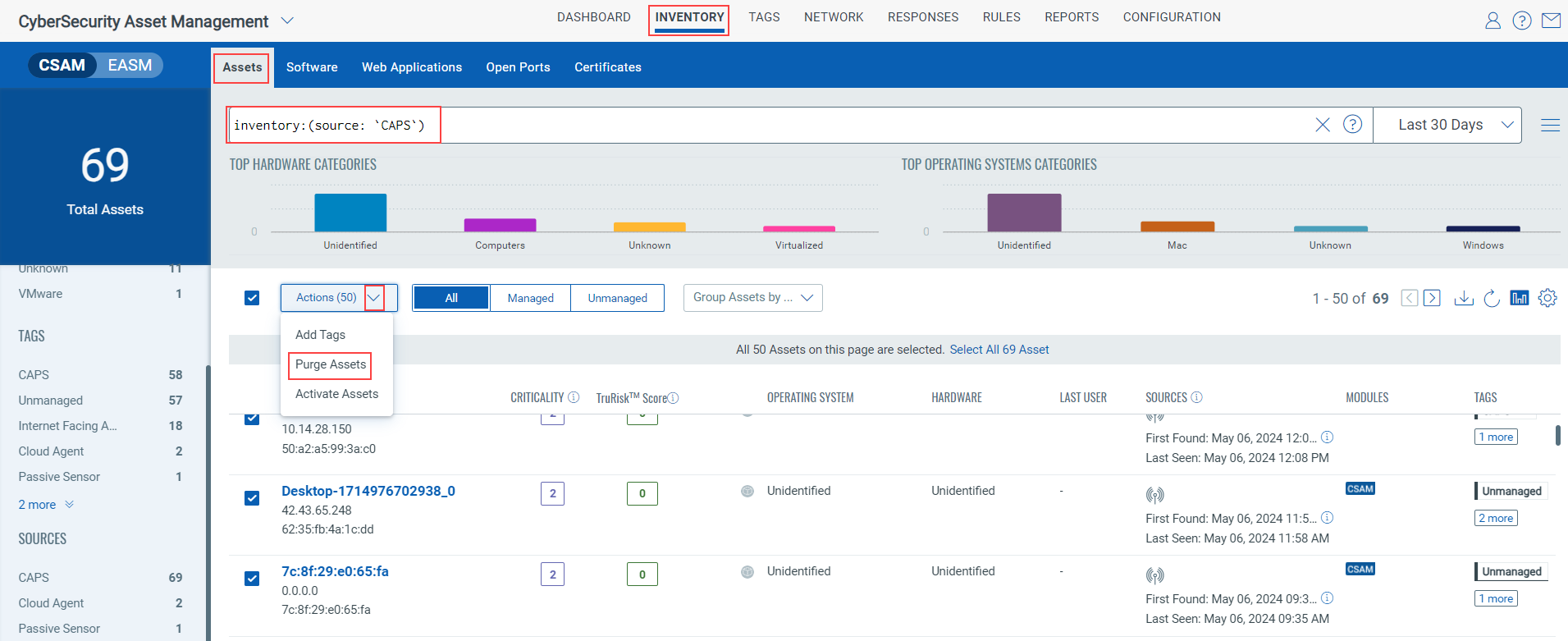Go to next page of assets
1568x641 pixels.
tap(1431, 298)
